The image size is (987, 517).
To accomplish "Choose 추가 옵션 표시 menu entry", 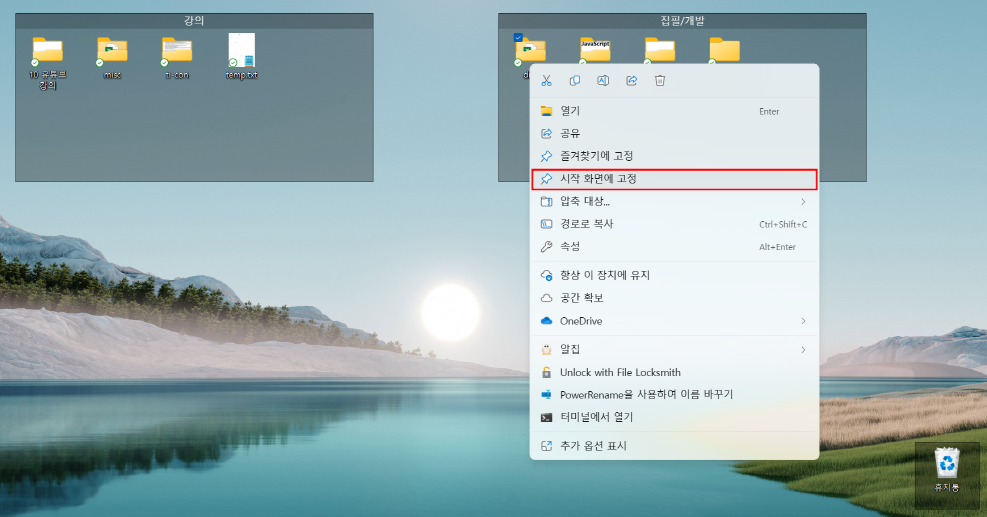I will [674, 446].
